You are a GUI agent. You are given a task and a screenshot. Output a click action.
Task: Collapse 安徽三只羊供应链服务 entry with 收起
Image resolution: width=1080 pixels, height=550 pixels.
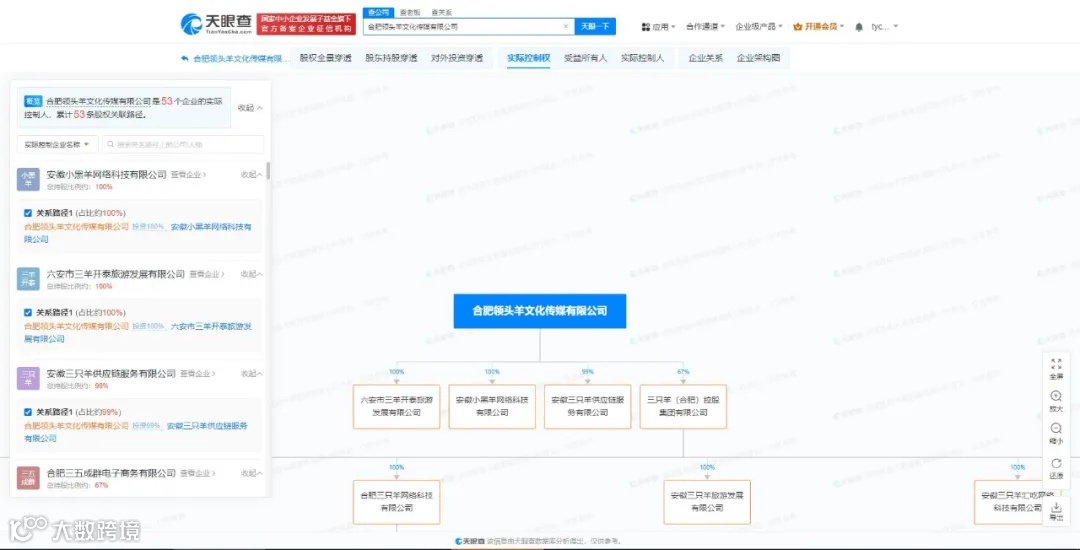pyautogui.click(x=251, y=374)
